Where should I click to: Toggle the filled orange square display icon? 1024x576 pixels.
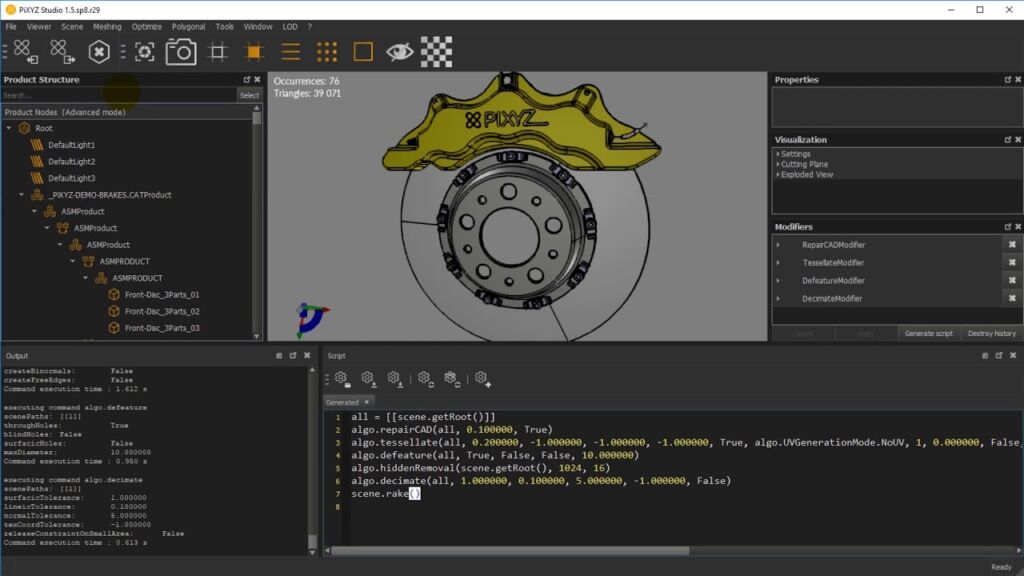[x=254, y=52]
